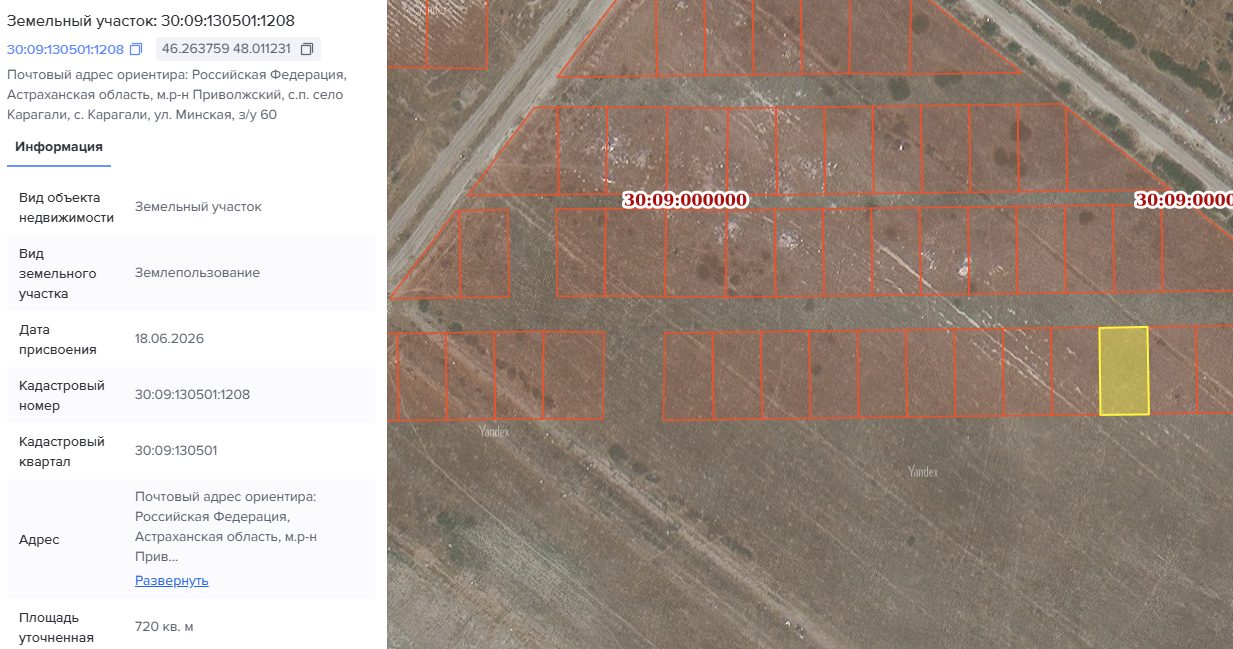Click the area value 720 кв. м
The image size is (1233, 649).
click(x=164, y=627)
